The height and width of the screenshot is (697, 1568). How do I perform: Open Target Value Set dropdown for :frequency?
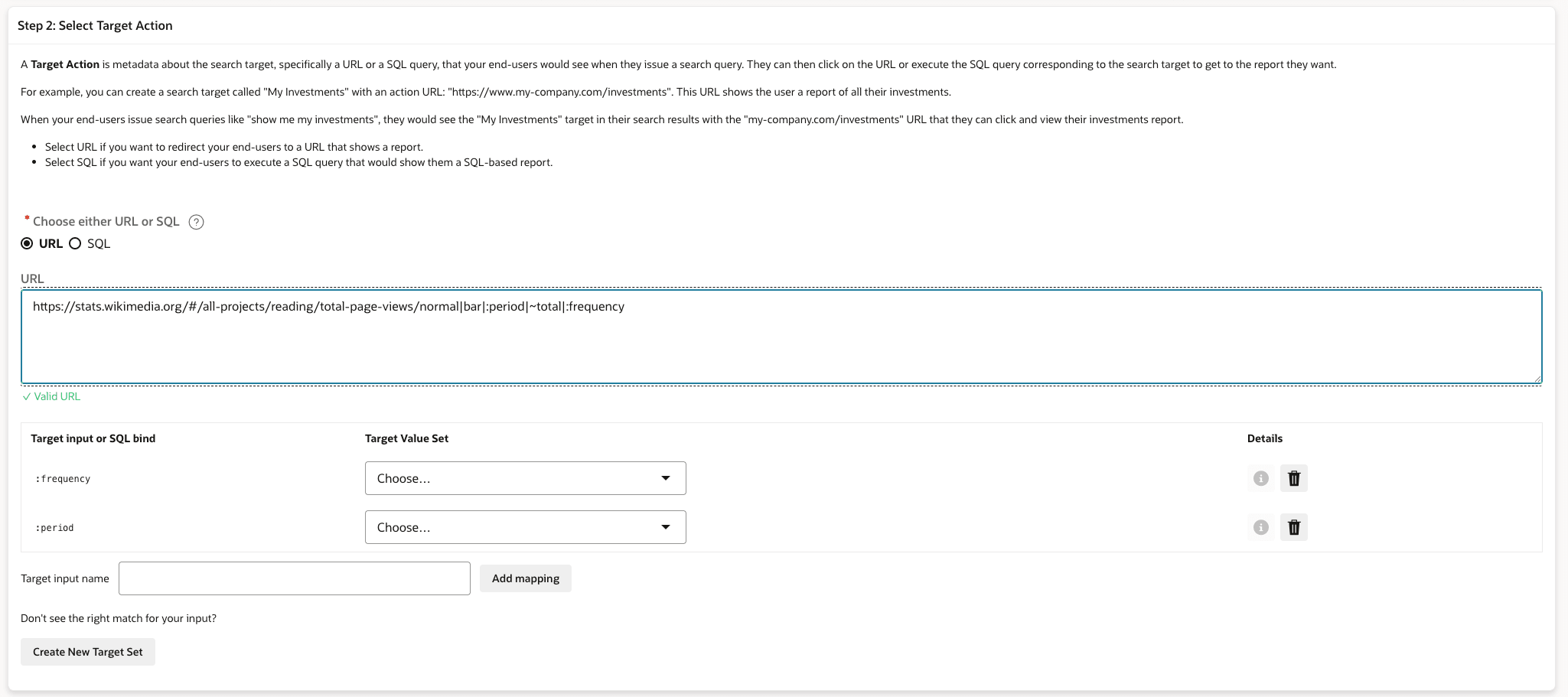[x=526, y=478]
